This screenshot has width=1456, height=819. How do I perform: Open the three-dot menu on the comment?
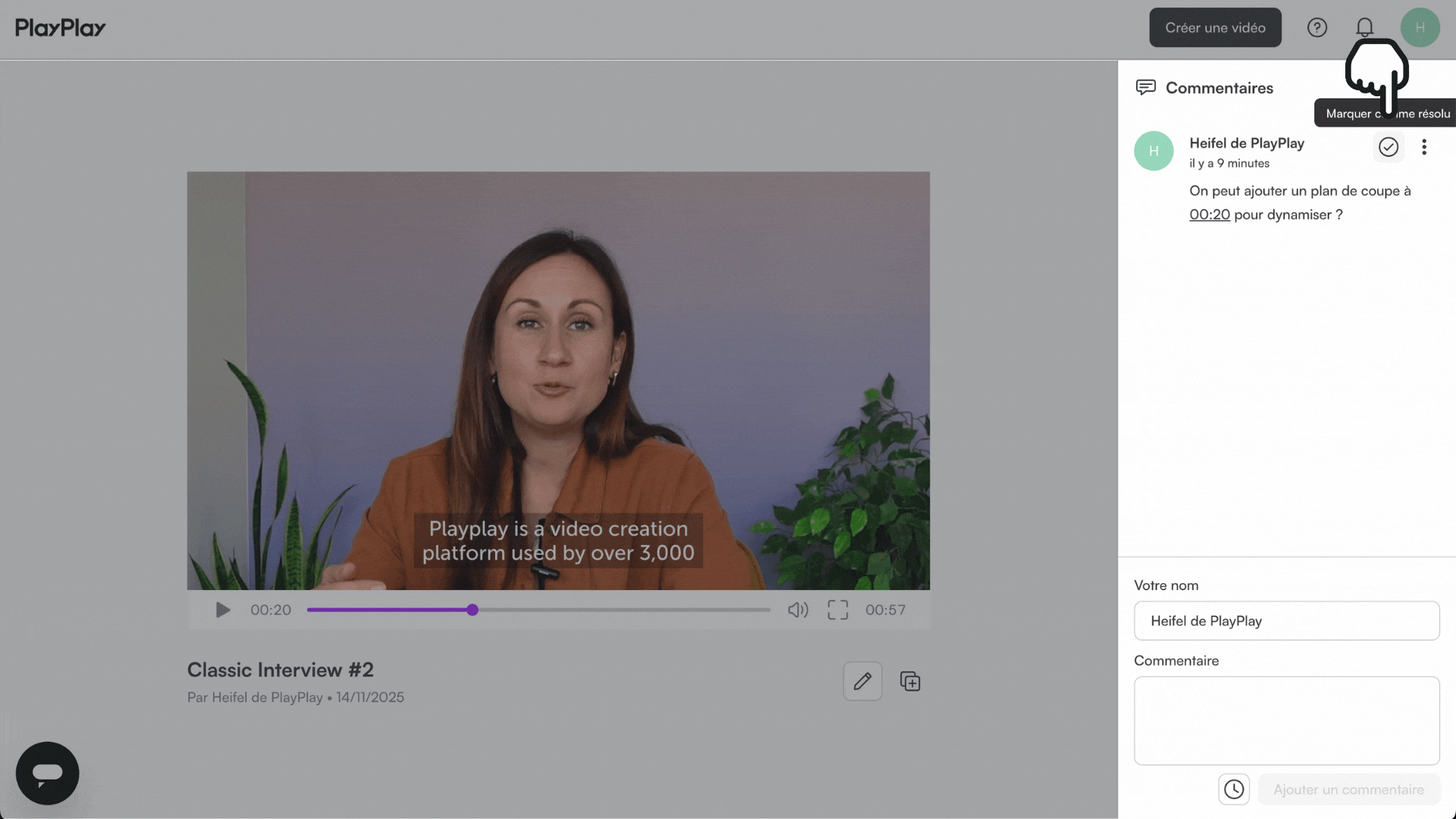tap(1424, 146)
